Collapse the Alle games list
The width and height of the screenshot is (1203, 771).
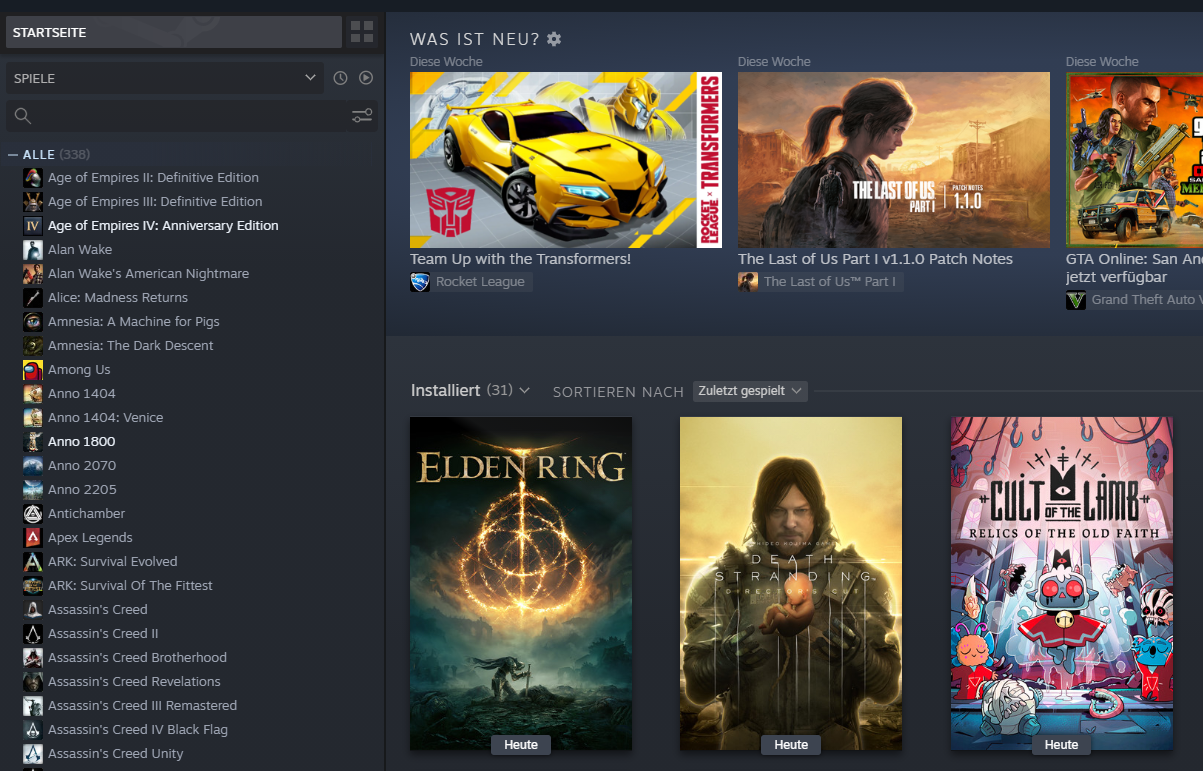coord(13,154)
